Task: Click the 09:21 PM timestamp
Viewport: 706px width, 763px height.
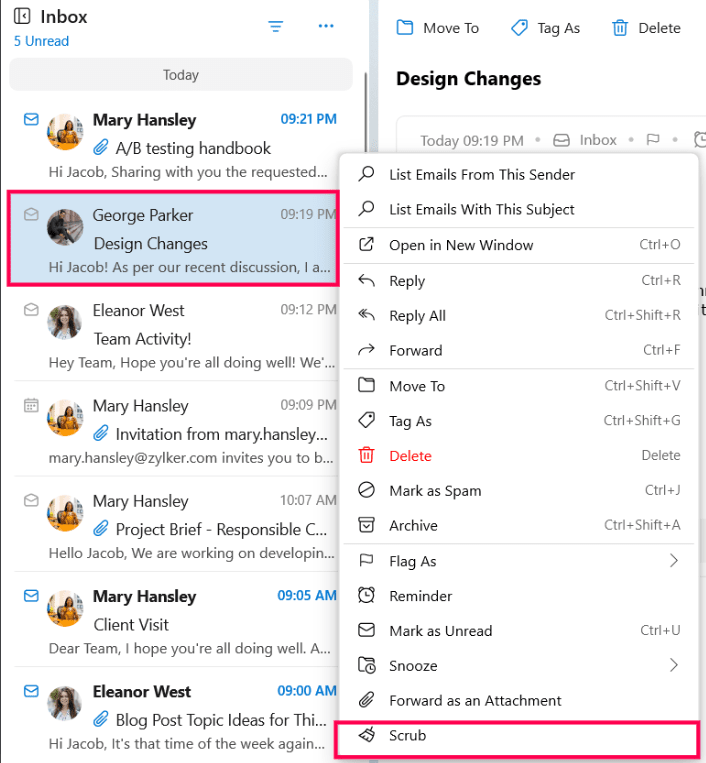Action: pyautogui.click(x=308, y=119)
